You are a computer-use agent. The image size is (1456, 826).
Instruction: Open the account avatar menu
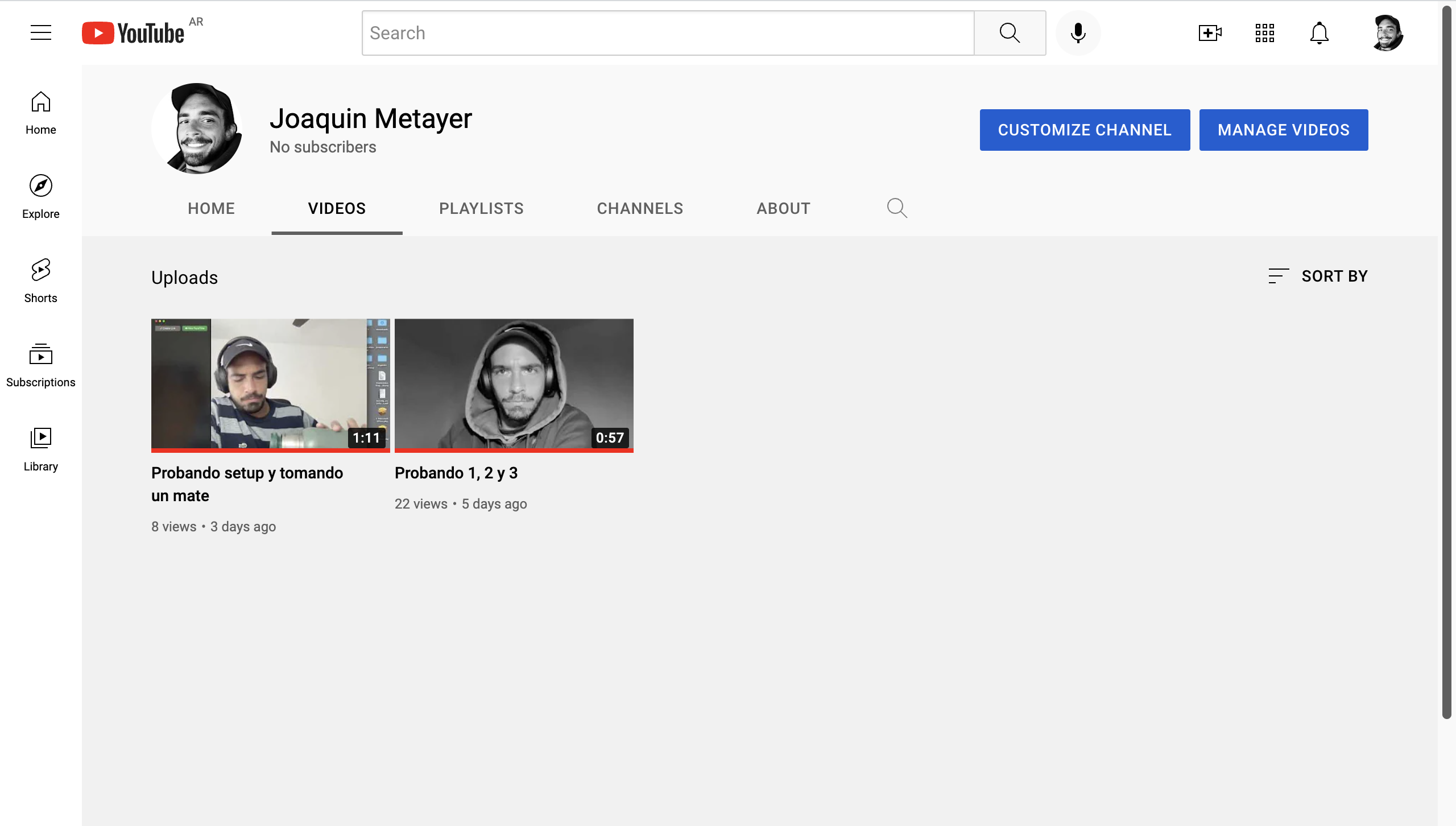click(1387, 33)
